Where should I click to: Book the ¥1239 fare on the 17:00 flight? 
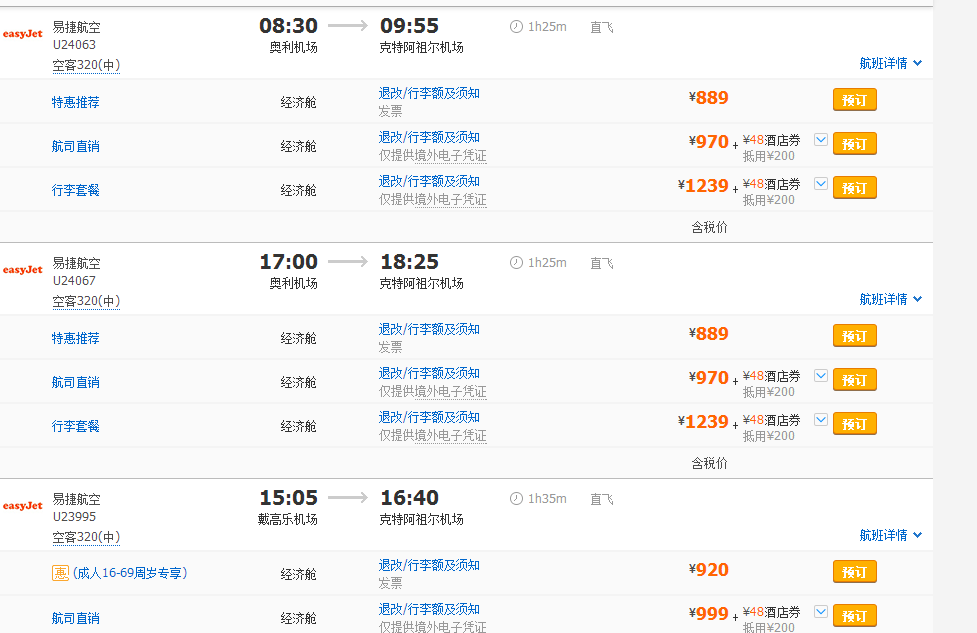coord(854,423)
